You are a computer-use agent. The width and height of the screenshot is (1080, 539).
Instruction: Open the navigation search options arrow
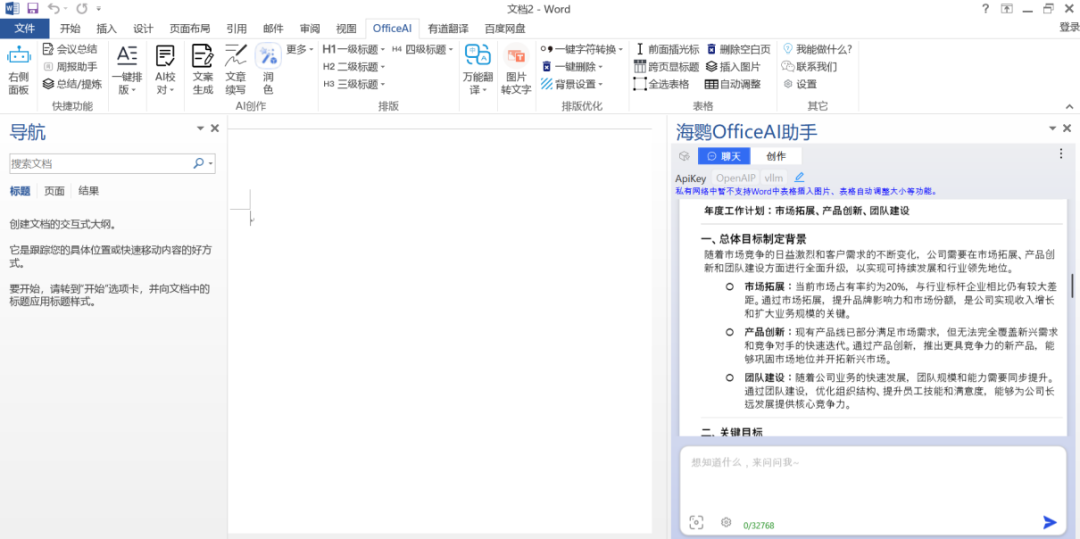[211, 164]
